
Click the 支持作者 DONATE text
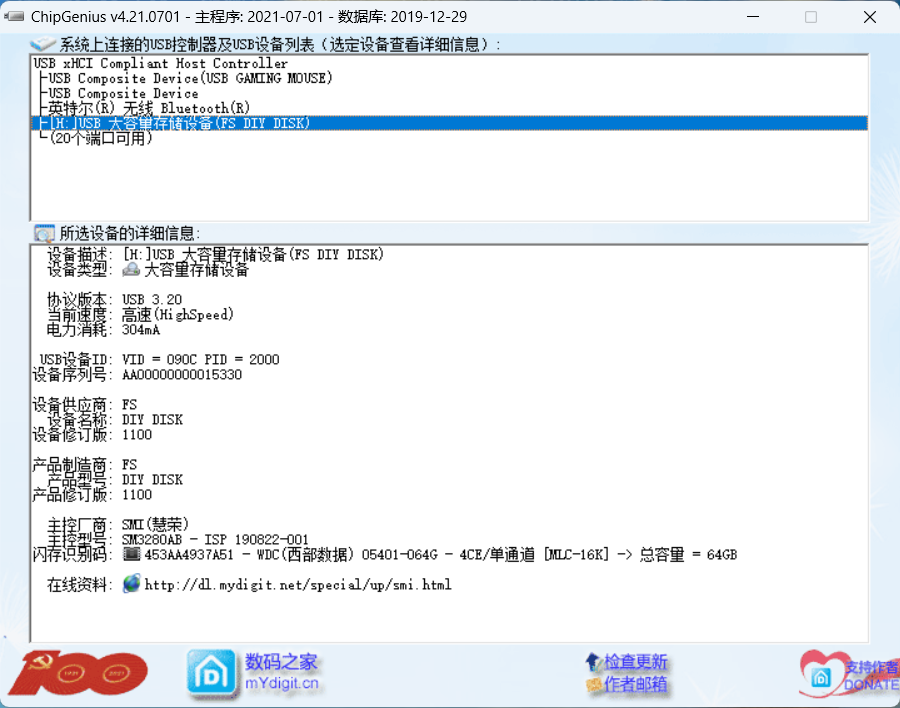[871, 676]
